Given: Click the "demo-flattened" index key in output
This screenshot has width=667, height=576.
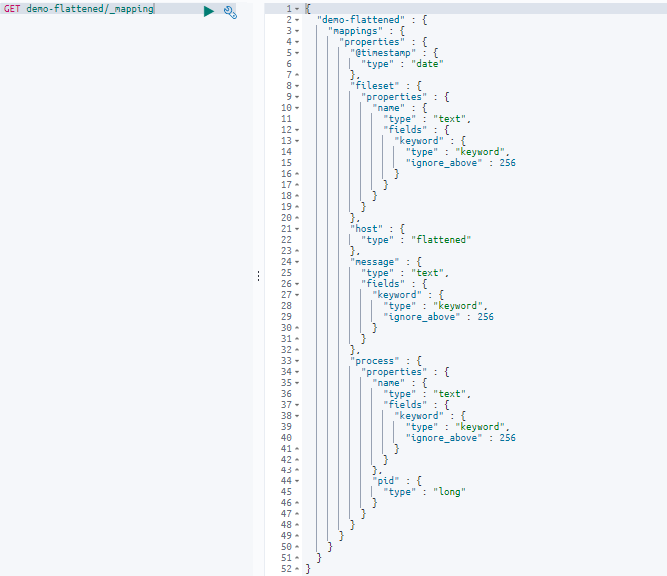Looking at the screenshot, I should pyautogui.click(x=361, y=20).
